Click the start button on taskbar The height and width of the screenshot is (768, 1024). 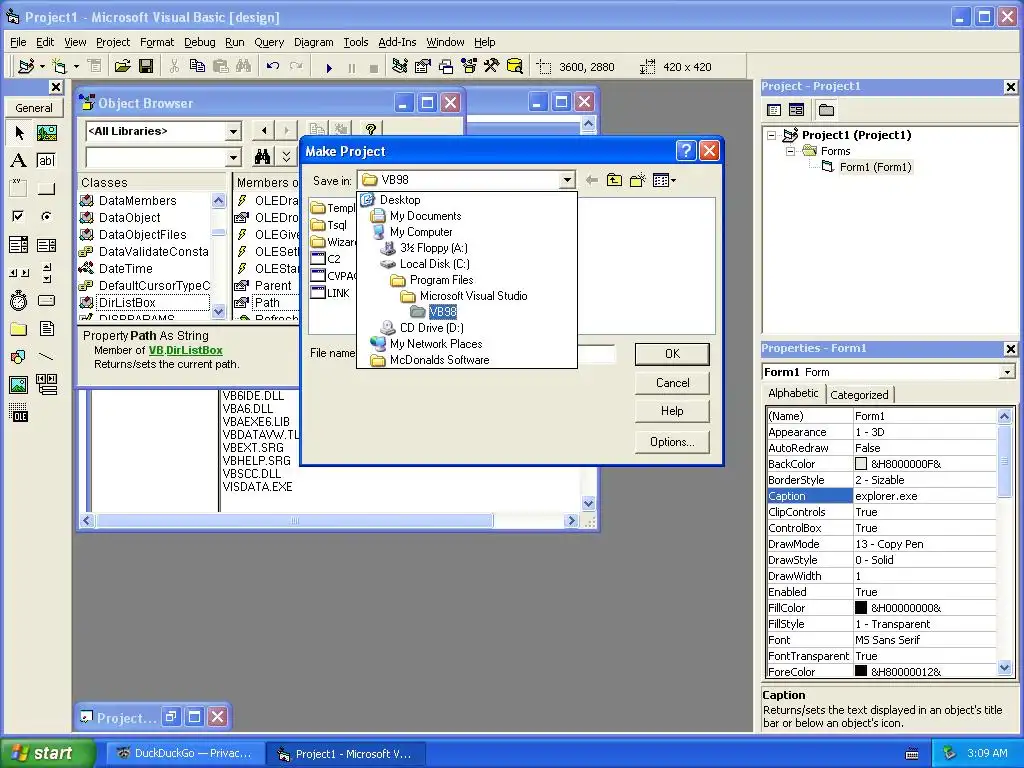(48, 754)
